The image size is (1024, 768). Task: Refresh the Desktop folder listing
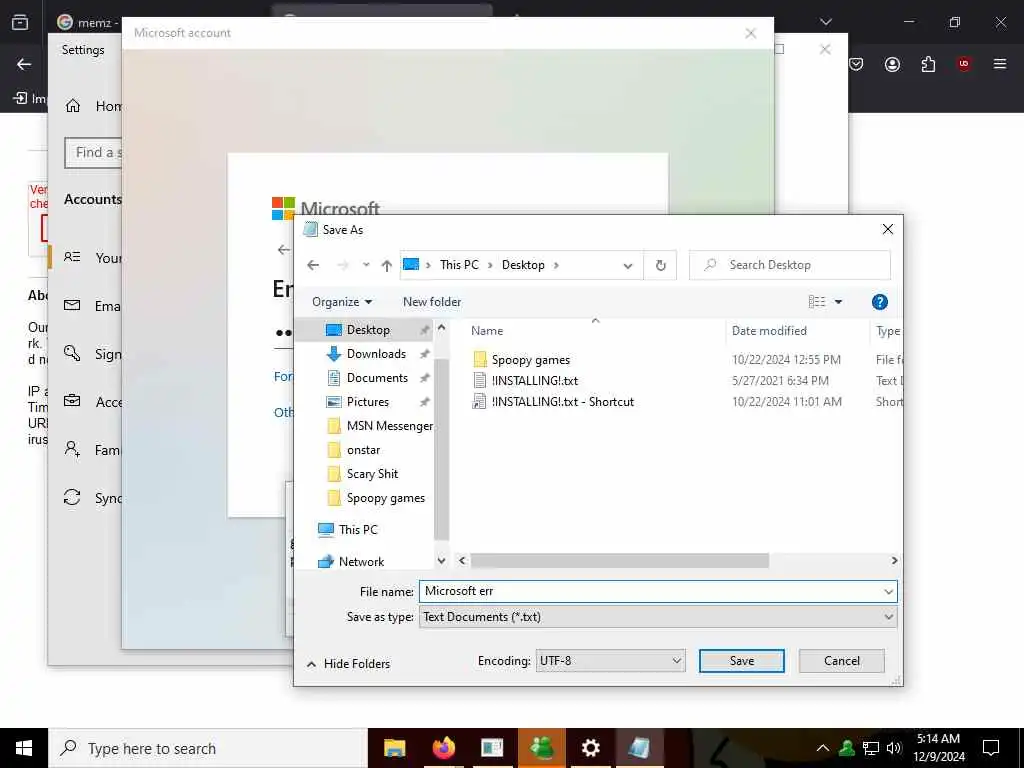[x=660, y=265]
